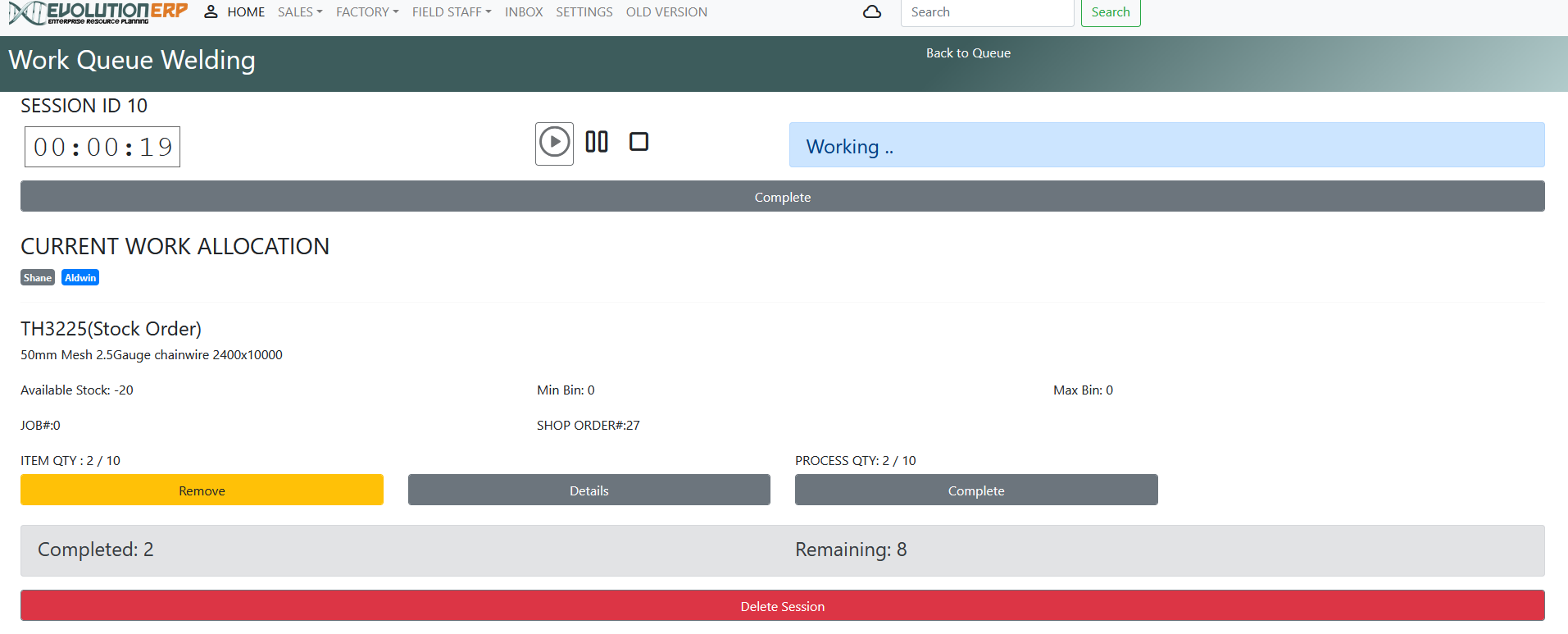Select the Aldwin staff badge

tap(80, 278)
